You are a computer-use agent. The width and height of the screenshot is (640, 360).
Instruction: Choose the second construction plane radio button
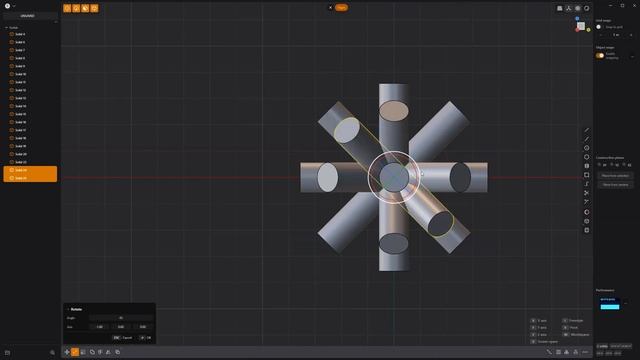612,165
